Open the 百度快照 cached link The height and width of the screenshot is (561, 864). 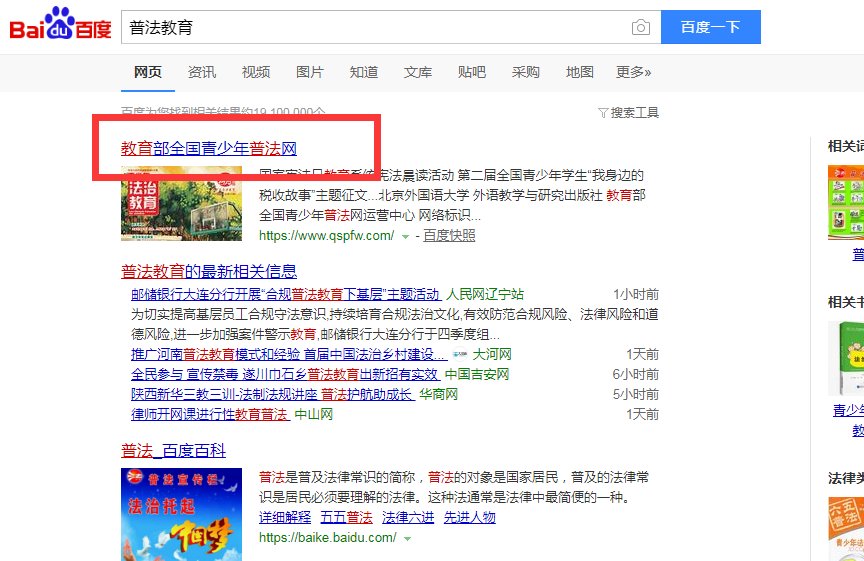(449, 236)
